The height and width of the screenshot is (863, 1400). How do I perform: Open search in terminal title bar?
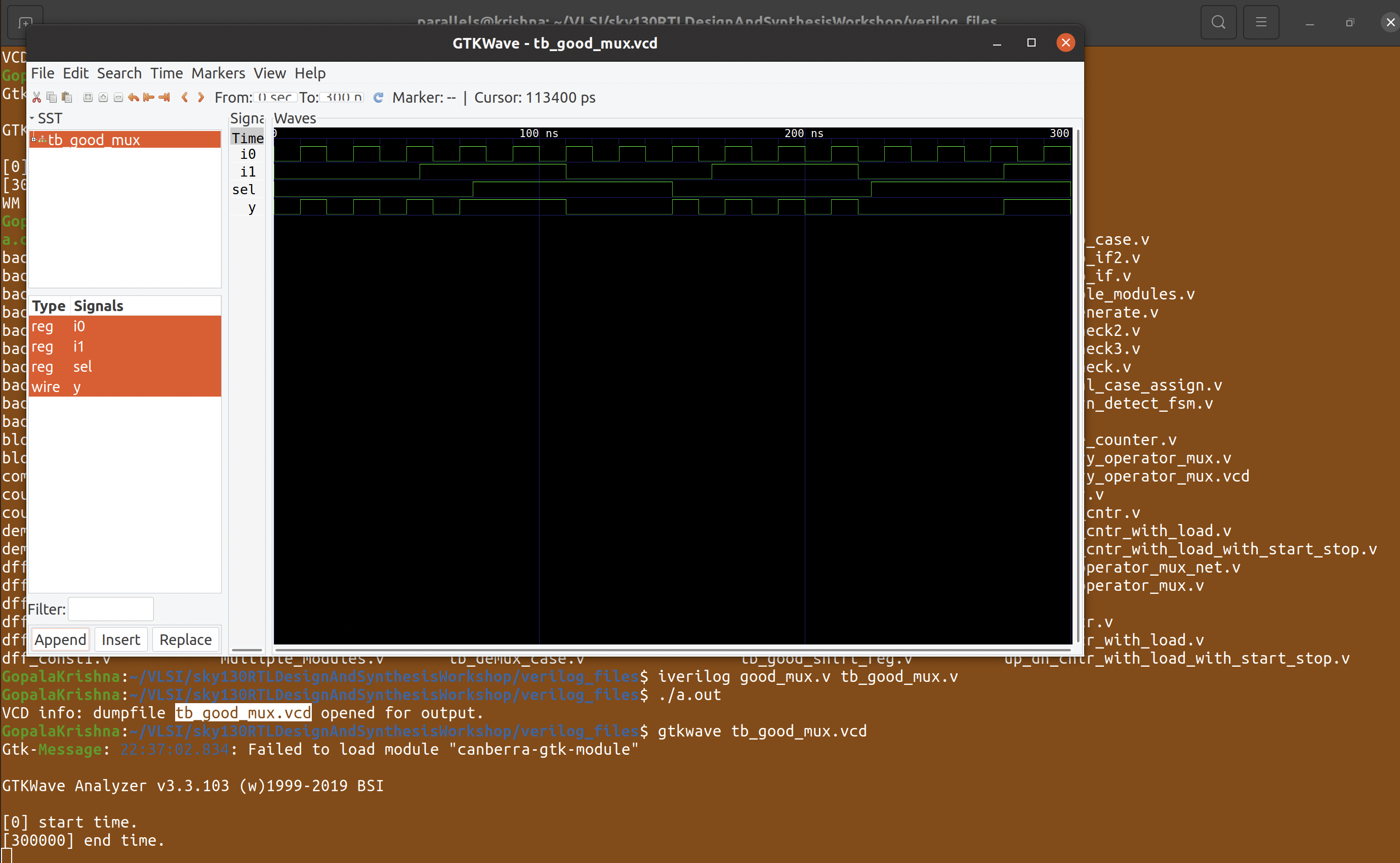click(x=1218, y=22)
